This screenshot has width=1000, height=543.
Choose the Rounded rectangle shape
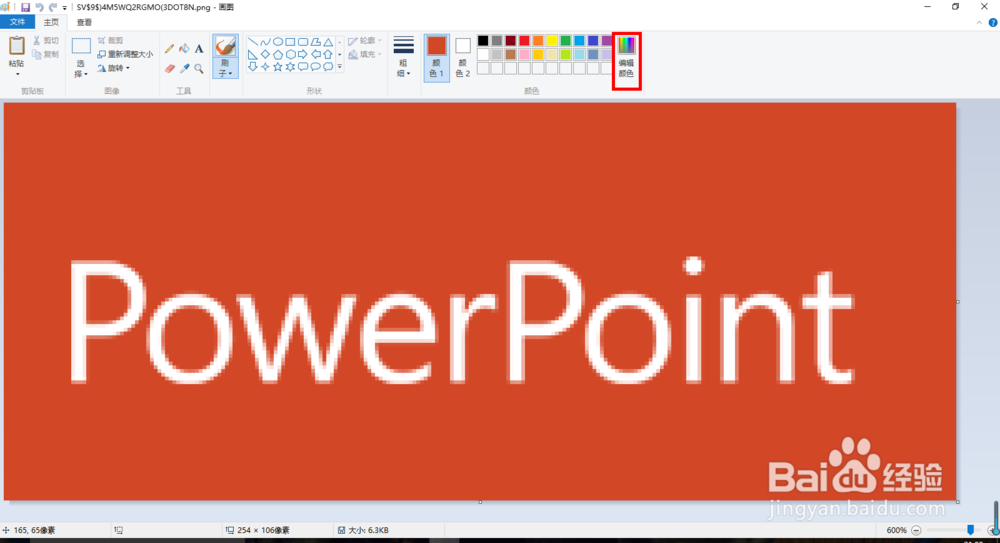tap(303, 42)
